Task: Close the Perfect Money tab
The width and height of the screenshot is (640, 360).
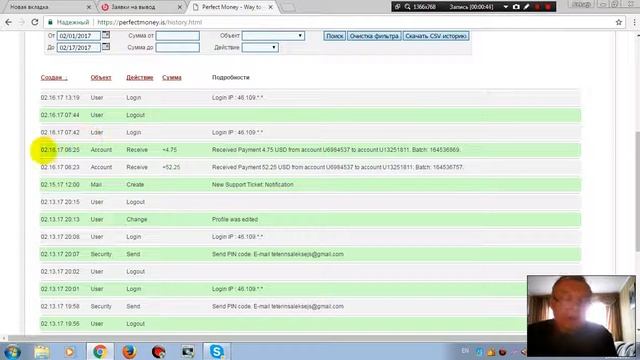Action: (x=270, y=7)
